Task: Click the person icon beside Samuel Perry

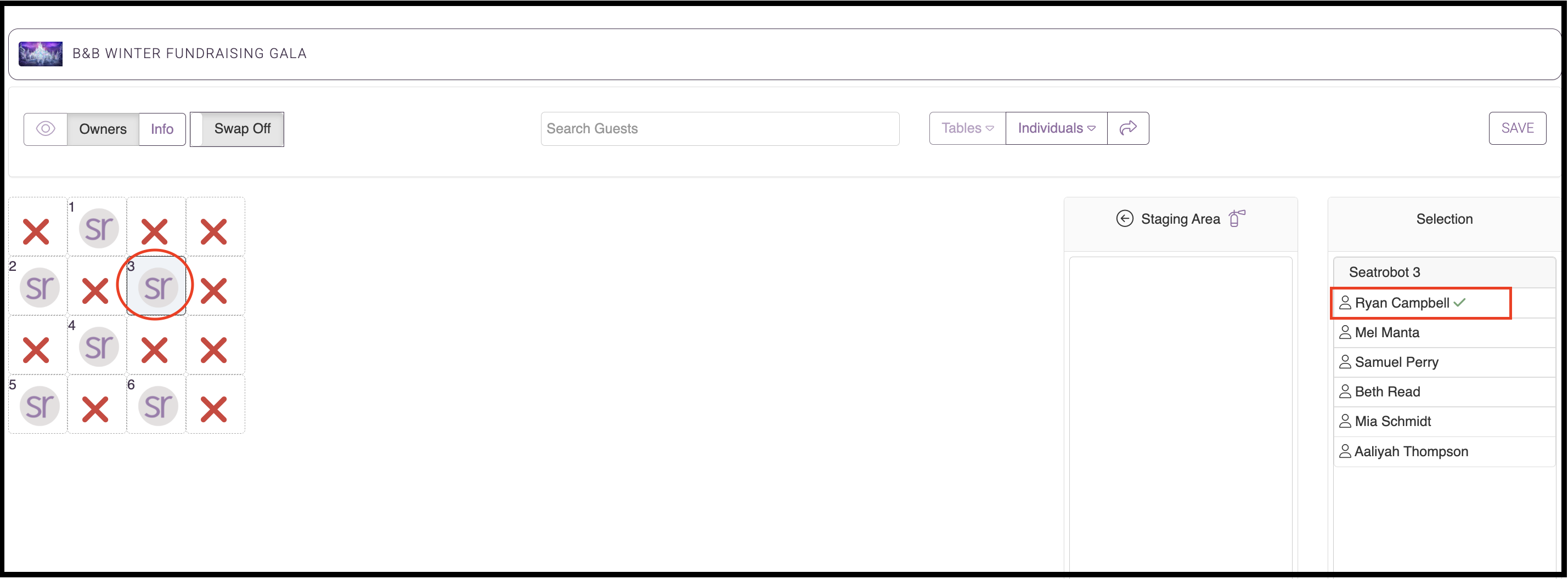Action: (1345, 362)
